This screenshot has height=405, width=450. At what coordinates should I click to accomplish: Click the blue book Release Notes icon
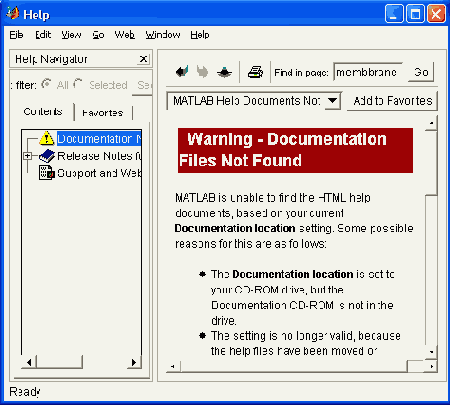coord(47,156)
